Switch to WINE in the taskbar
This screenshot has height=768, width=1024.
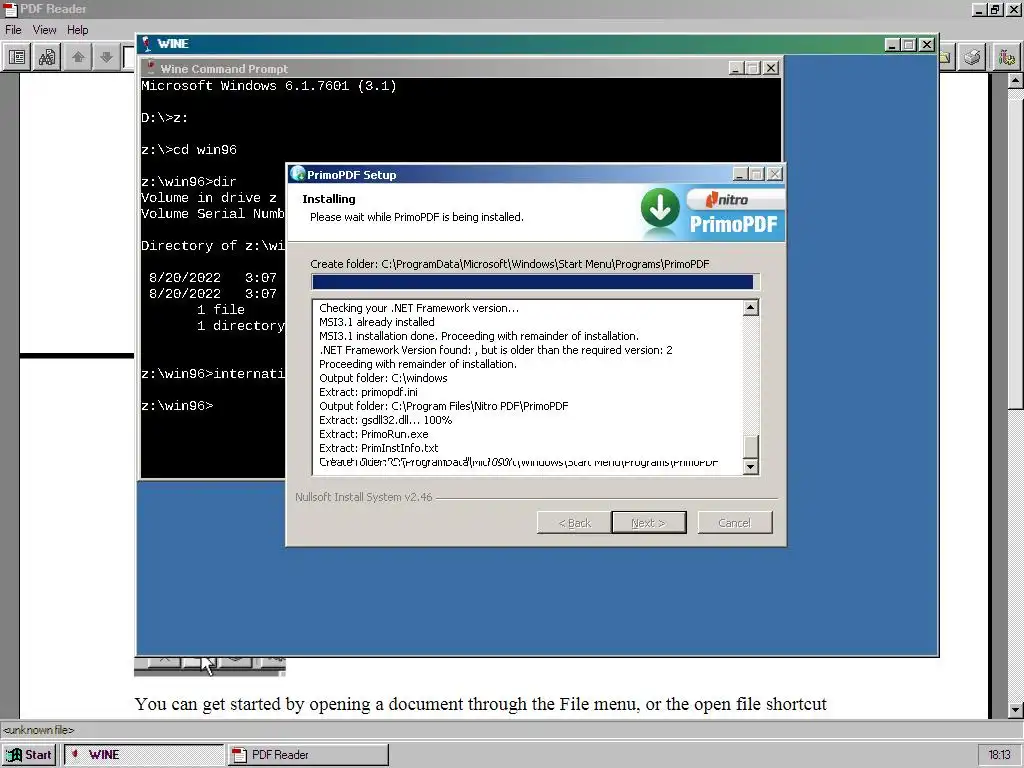(144, 754)
